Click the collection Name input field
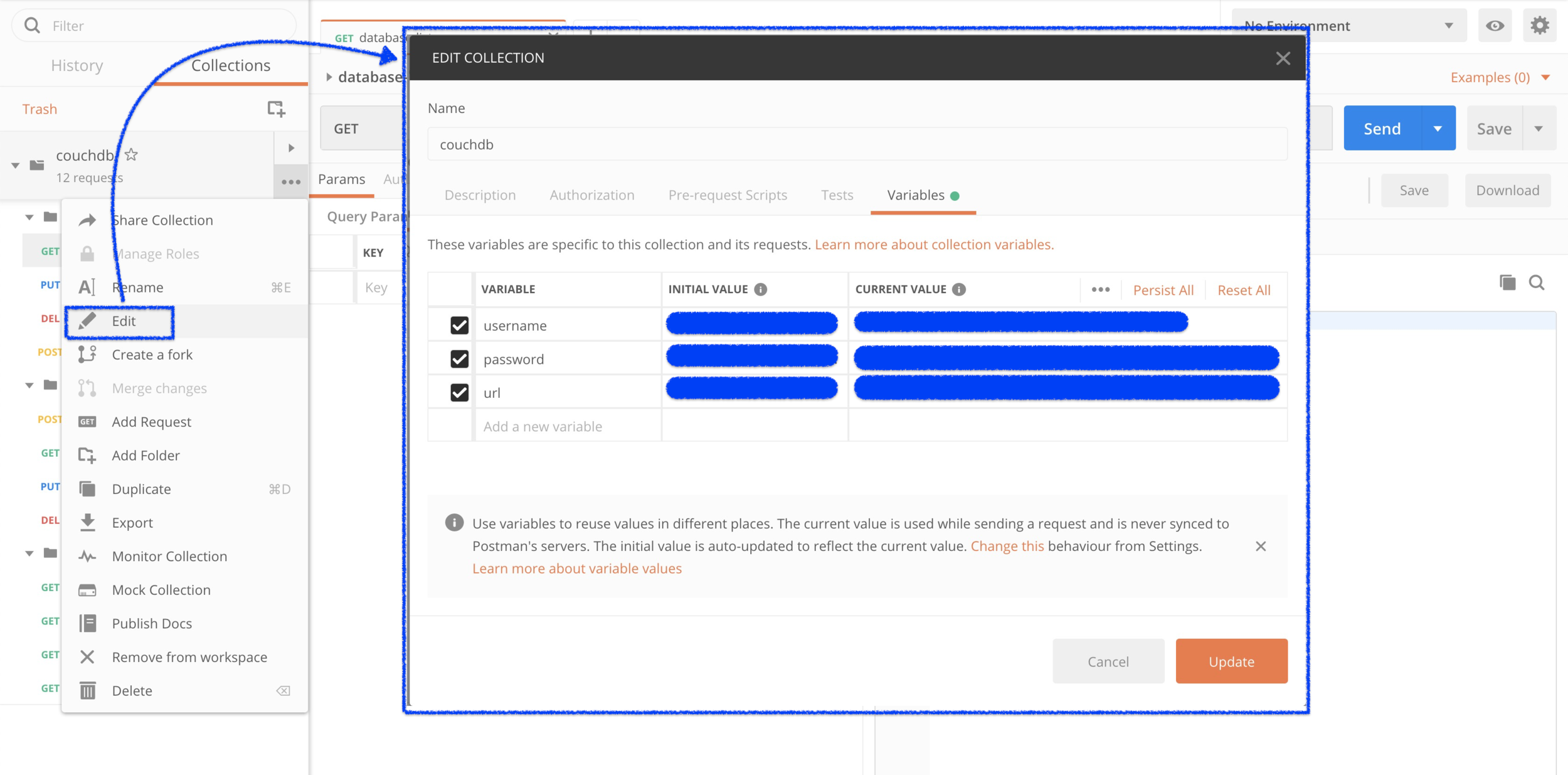 tap(856, 144)
